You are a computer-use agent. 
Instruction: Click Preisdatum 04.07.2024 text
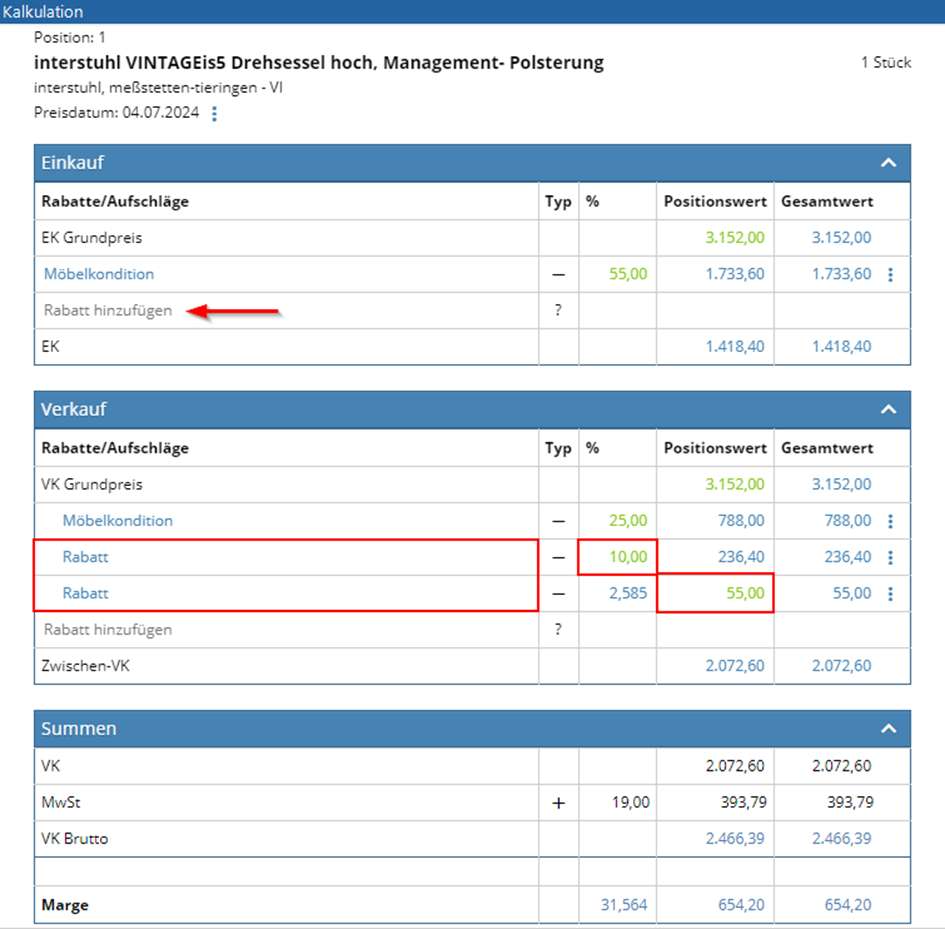pyautogui.click(x=116, y=113)
